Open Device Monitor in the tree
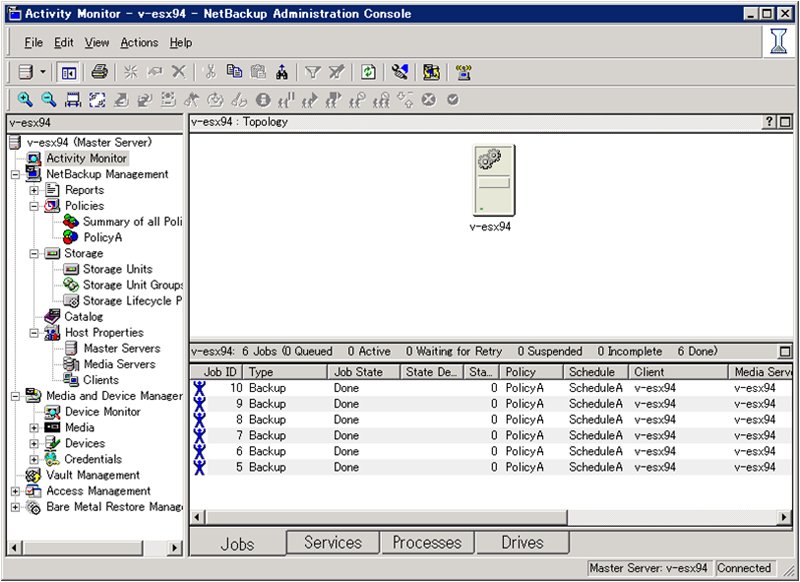Screen dimensions: 800x582 point(103,411)
